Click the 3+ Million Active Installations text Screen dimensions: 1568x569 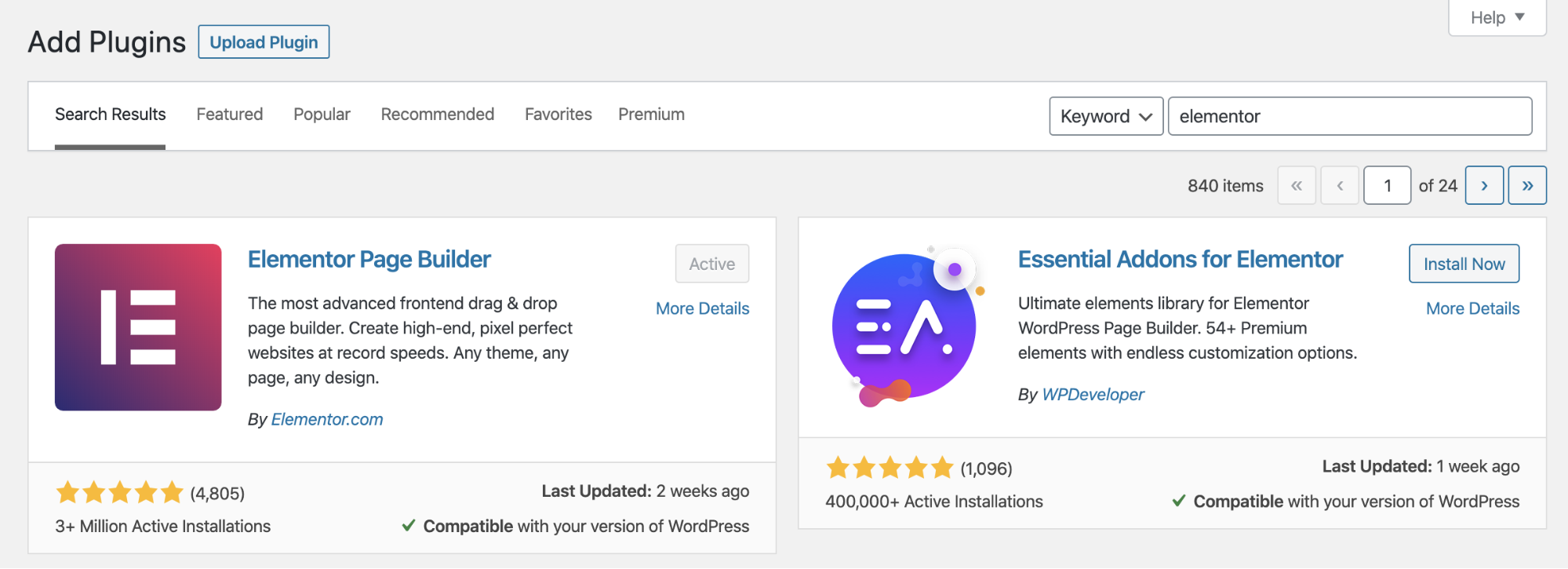pos(163,526)
